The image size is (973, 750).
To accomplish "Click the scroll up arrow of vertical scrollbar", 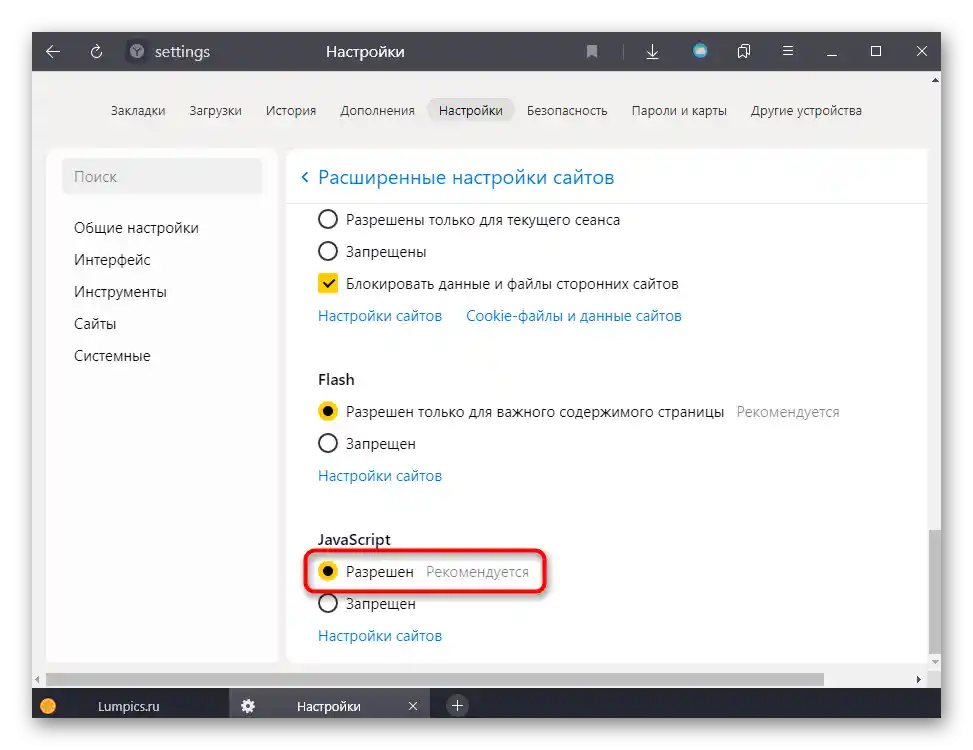I will (x=935, y=80).
